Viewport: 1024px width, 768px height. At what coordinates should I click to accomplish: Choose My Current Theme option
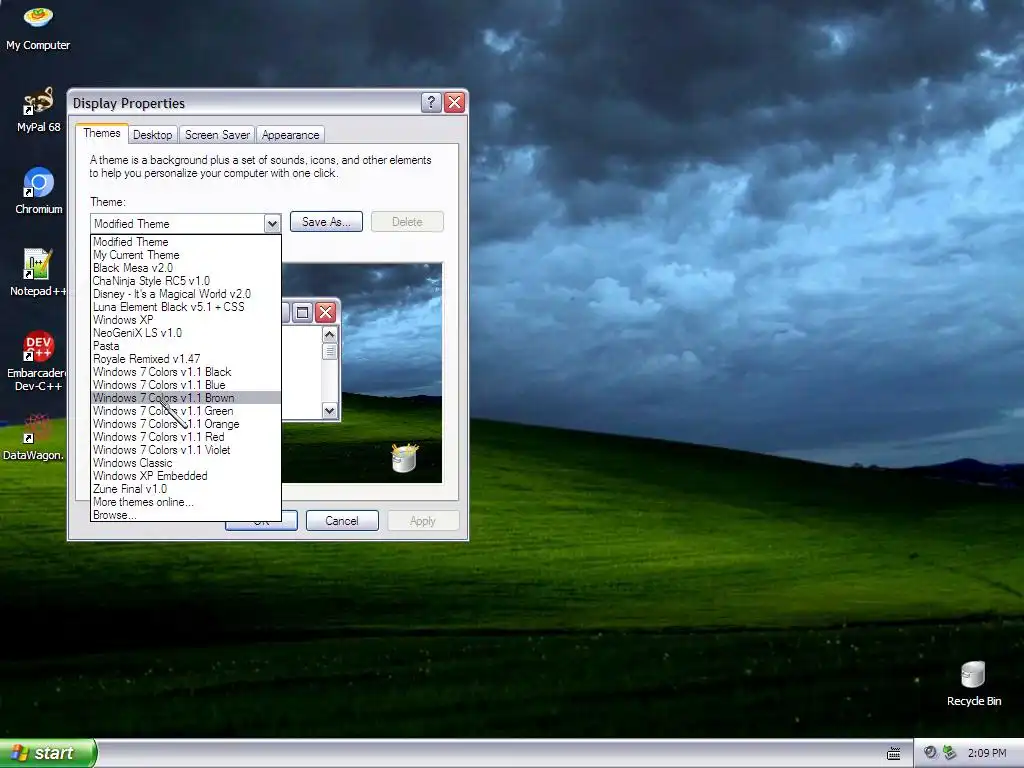[185, 255]
